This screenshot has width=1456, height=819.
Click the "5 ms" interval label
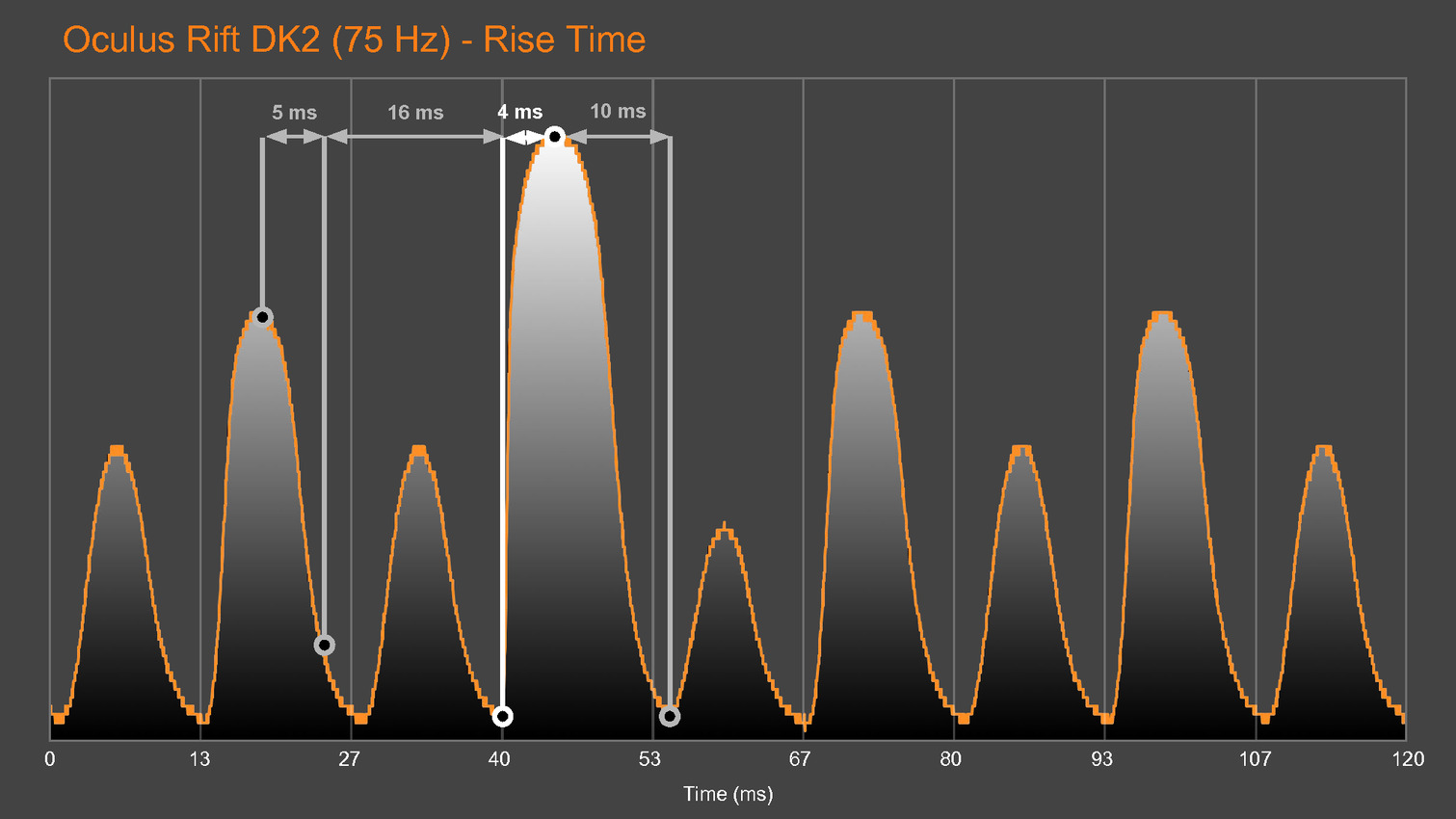[294, 113]
